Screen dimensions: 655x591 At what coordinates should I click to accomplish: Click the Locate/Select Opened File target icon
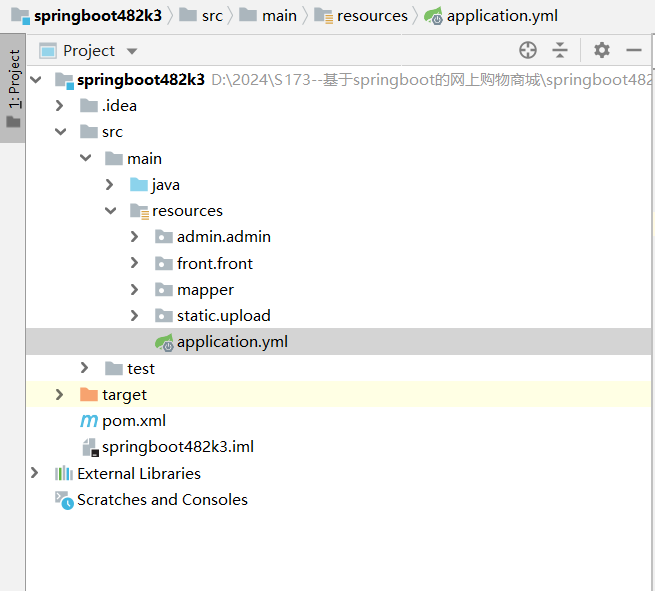click(528, 50)
